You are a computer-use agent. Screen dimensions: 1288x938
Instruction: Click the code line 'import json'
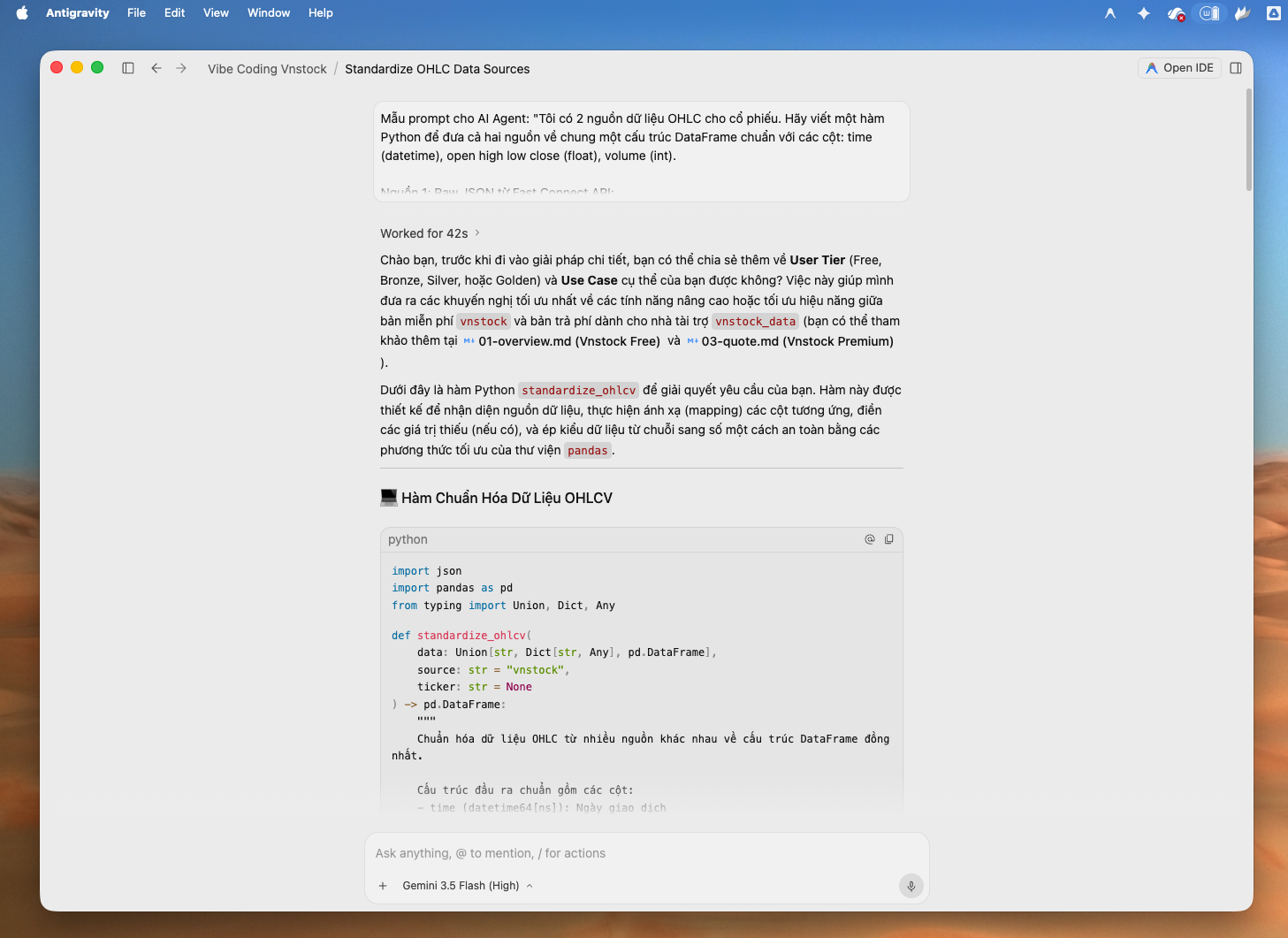(427, 571)
